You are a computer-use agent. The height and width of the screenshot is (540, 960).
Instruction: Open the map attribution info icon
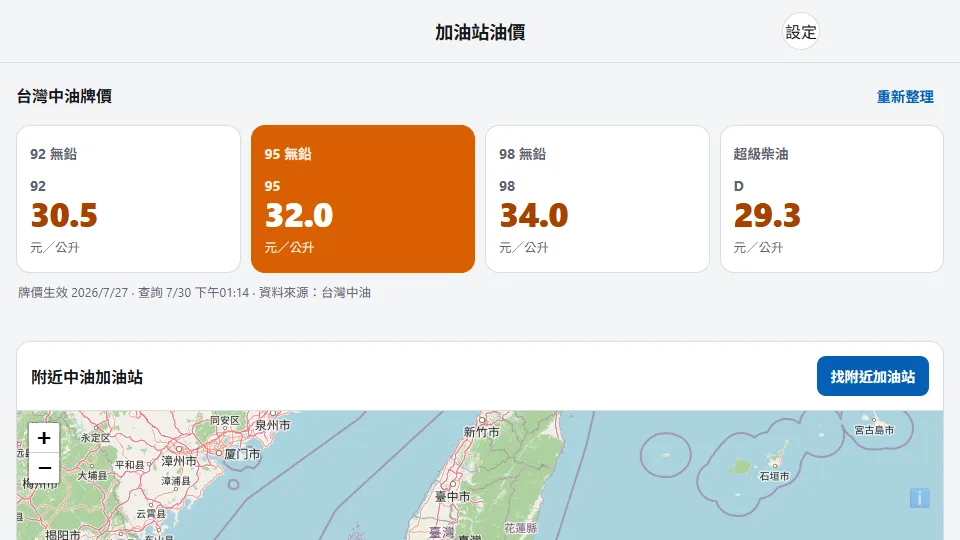920,498
